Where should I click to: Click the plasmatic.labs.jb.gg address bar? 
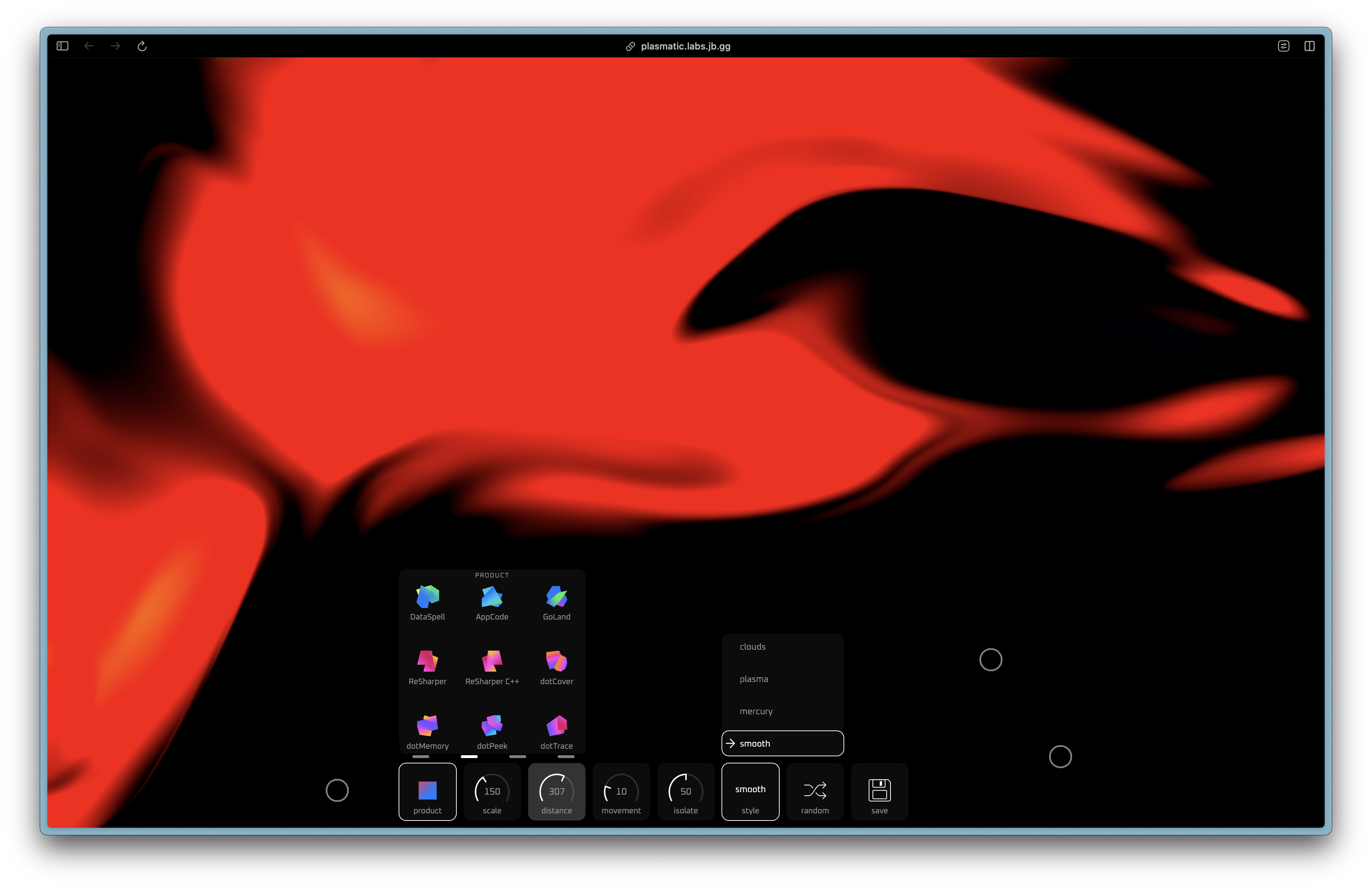point(678,46)
